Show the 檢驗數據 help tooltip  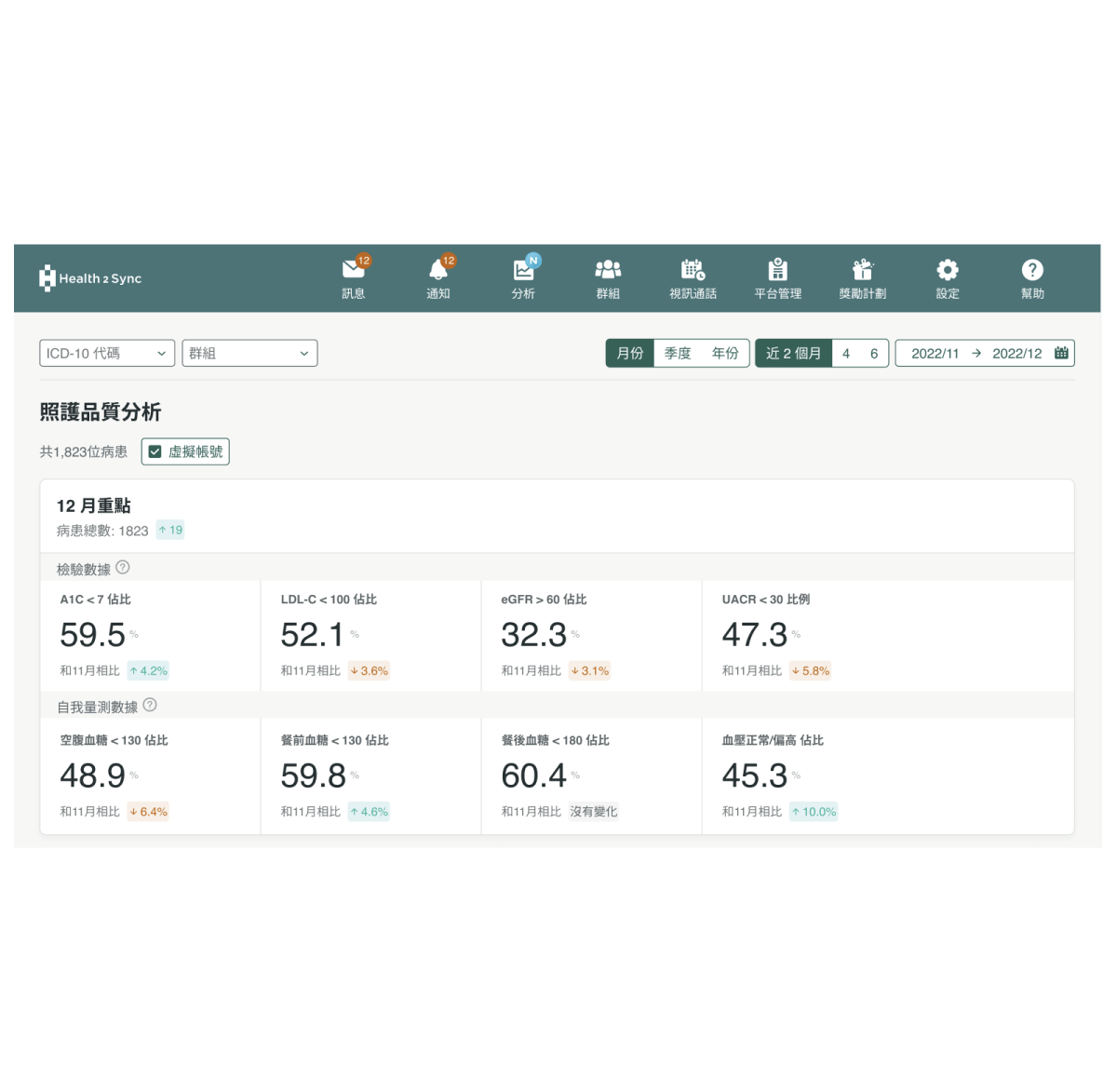click(123, 568)
